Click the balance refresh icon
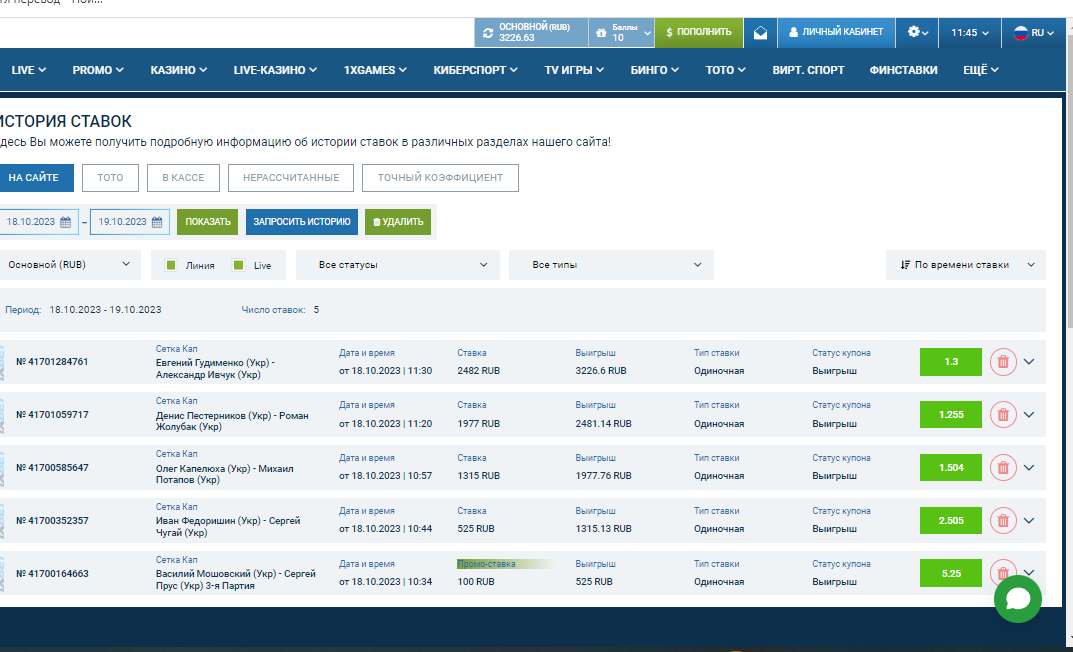Image resolution: width=1073 pixels, height=652 pixels. pos(488,33)
